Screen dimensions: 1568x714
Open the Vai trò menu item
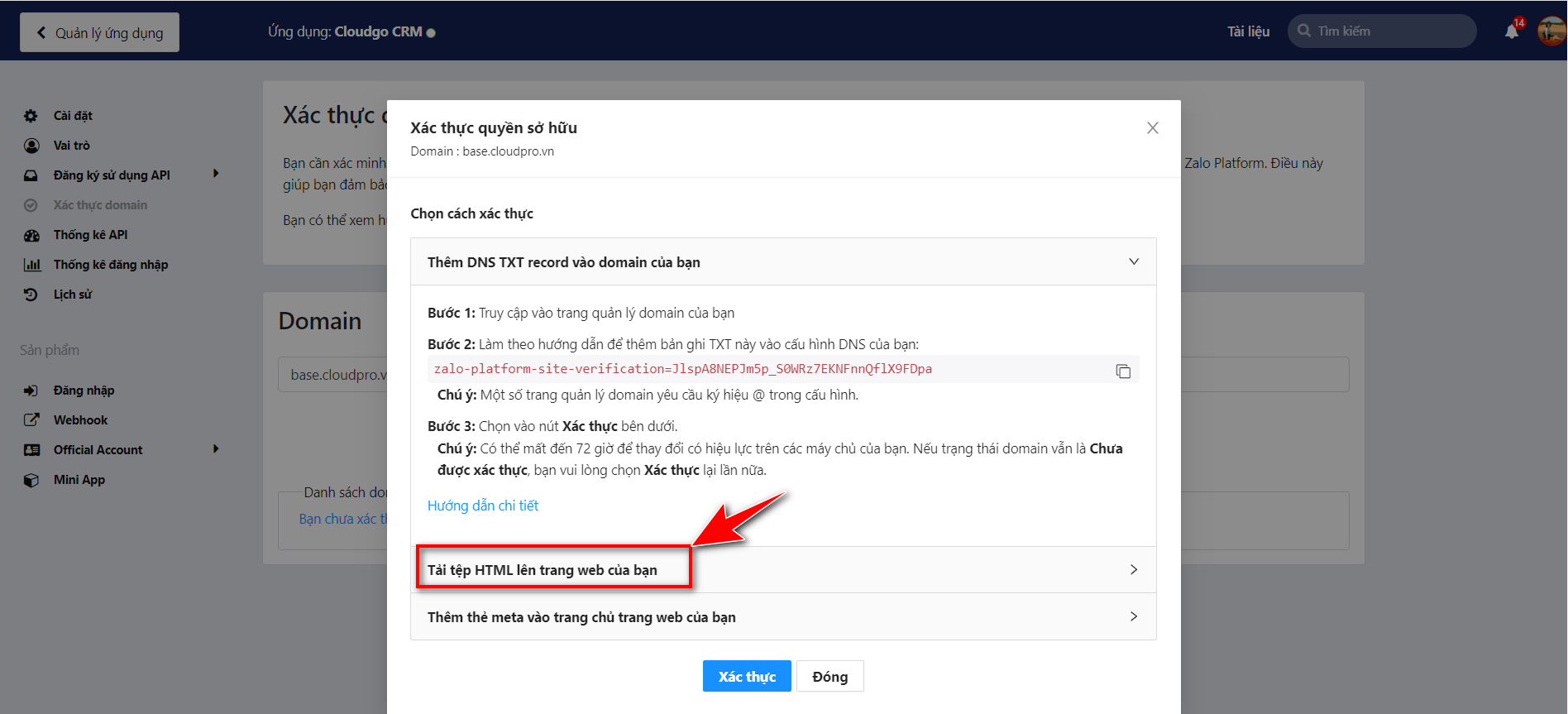tap(72, 146)
